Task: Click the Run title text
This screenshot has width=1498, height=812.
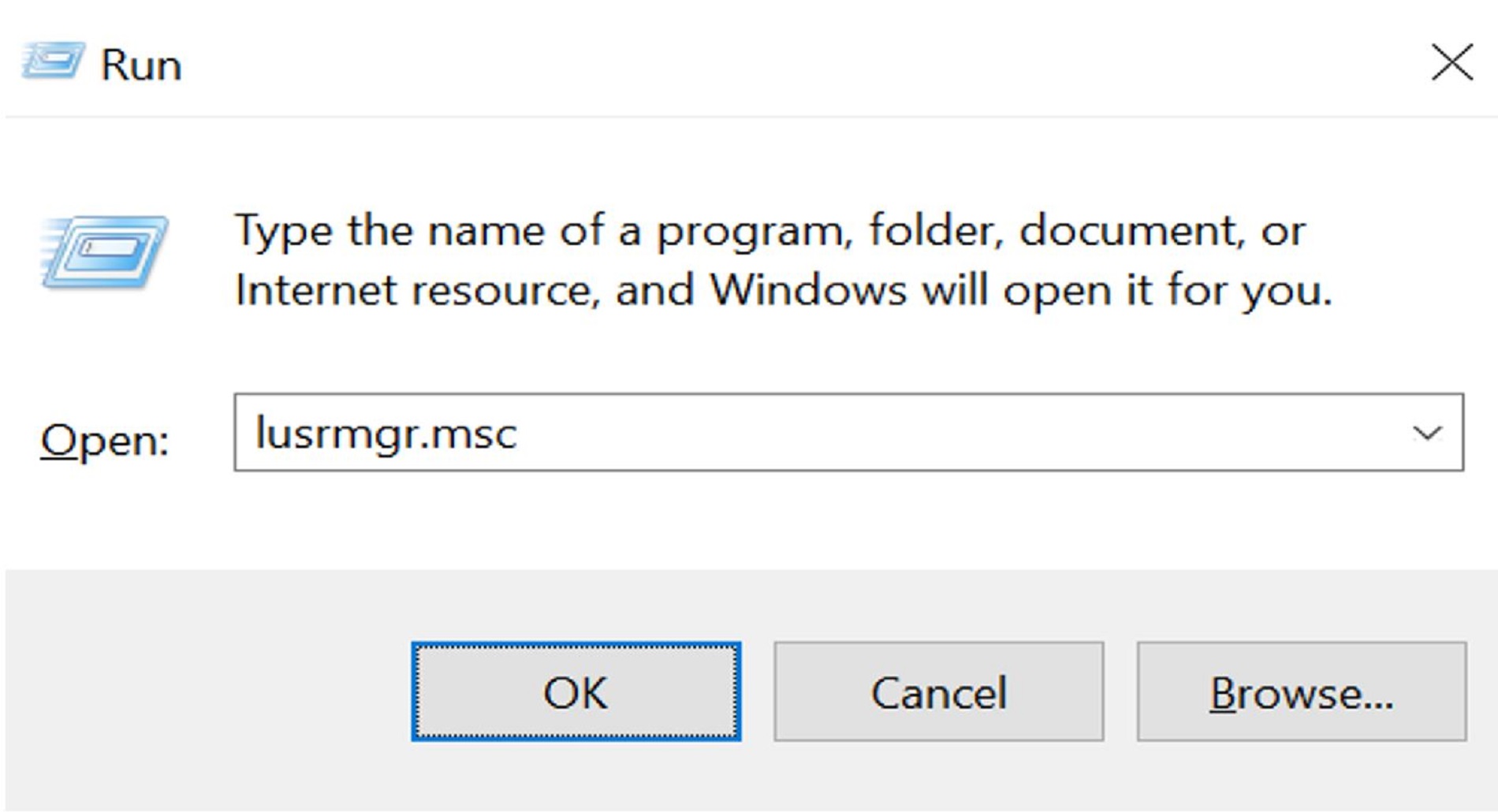Action: coord(140,65)
